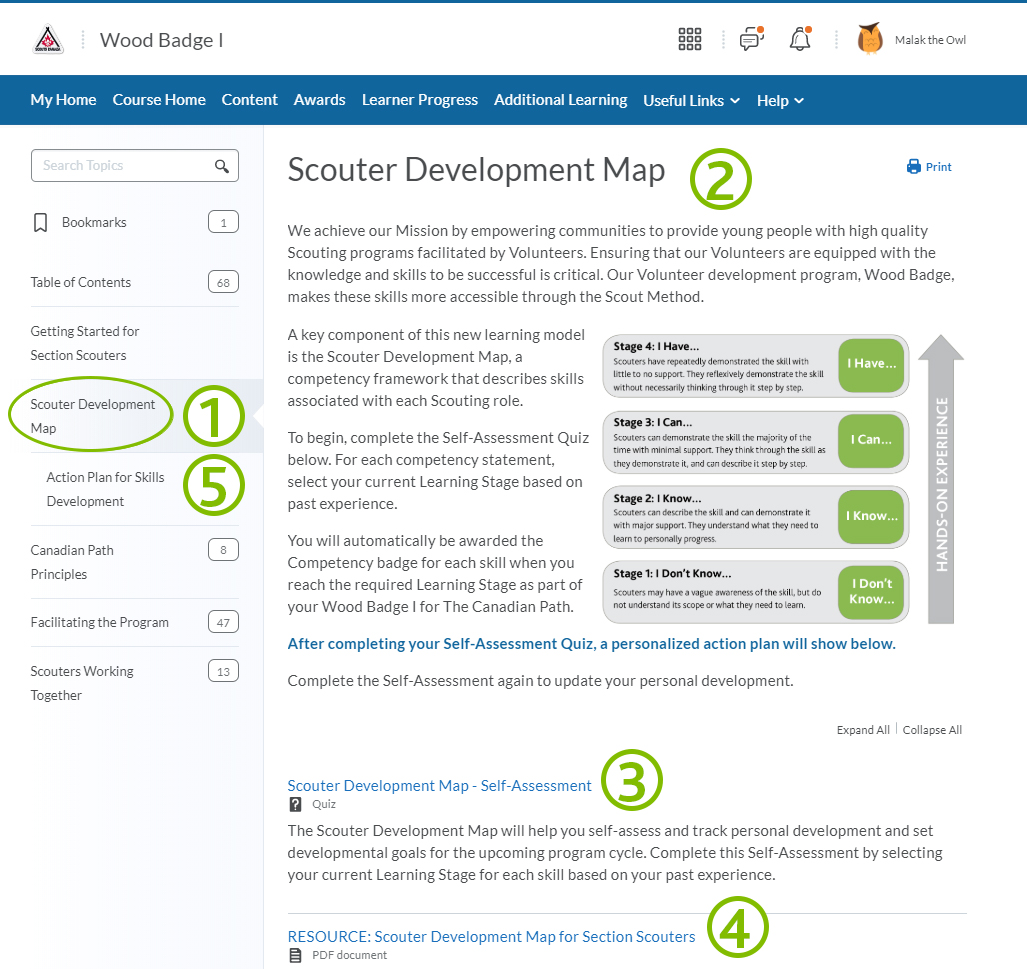
Task: Click the 'After completing your Self-Assessment Quiz' text
Action: 591,644
